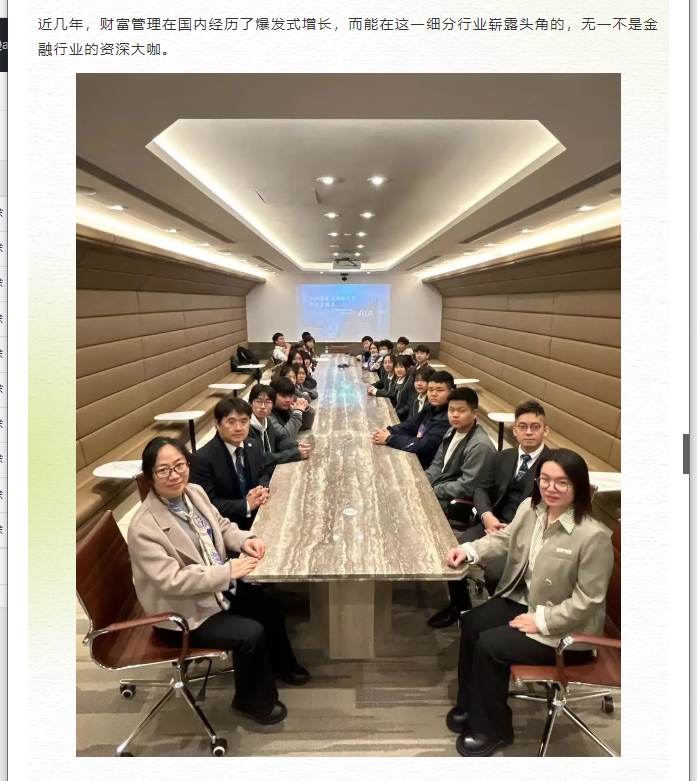Click the text line 融行业的资深大咖
Image resolution: width=697 pixels, height=781 pixels.
coord(104,49)
